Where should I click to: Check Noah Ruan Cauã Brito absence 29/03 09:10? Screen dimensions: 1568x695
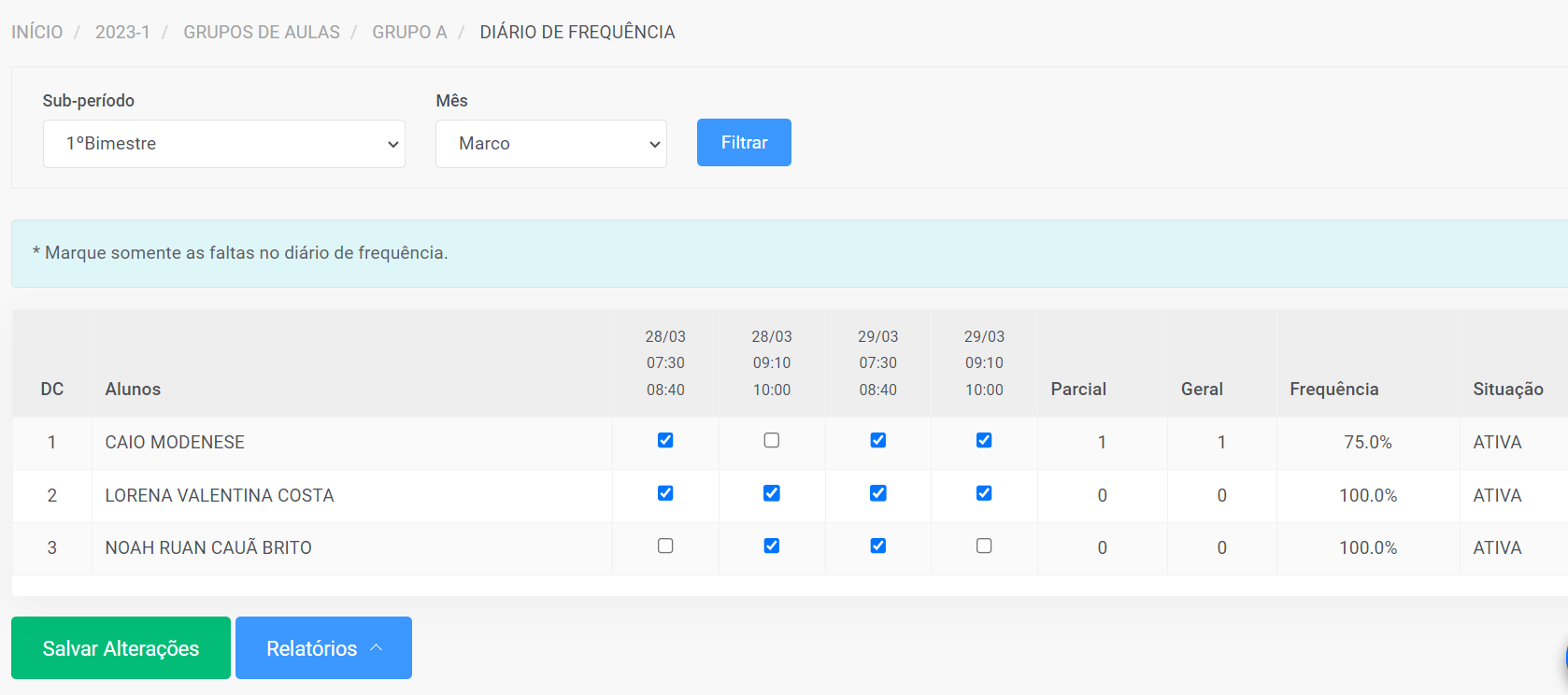point(984,546)
